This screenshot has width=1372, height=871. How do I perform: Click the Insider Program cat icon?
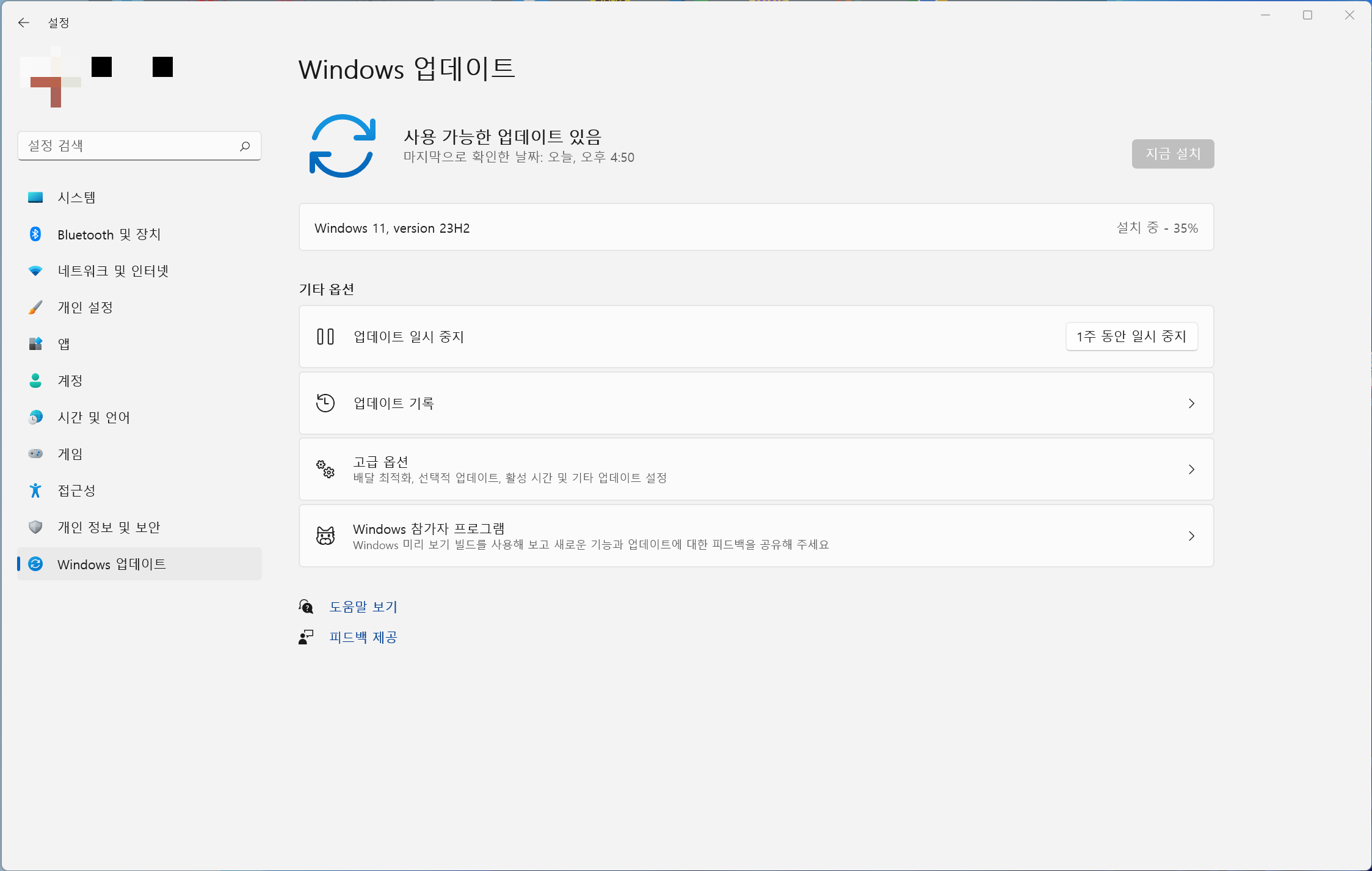point(325,536)
